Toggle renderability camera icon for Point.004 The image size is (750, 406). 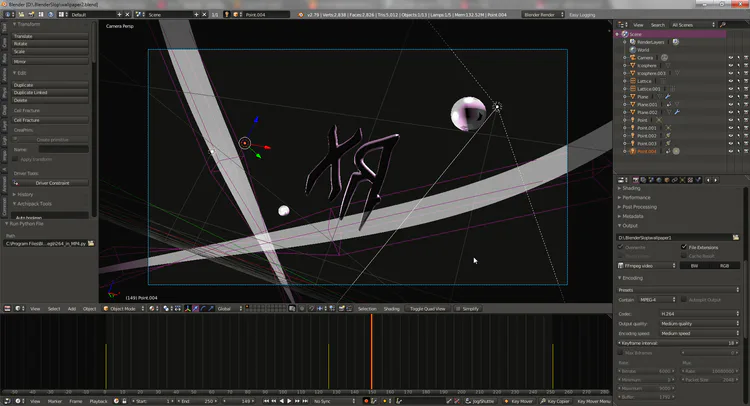pyautogui.click(x=746, y=152)
